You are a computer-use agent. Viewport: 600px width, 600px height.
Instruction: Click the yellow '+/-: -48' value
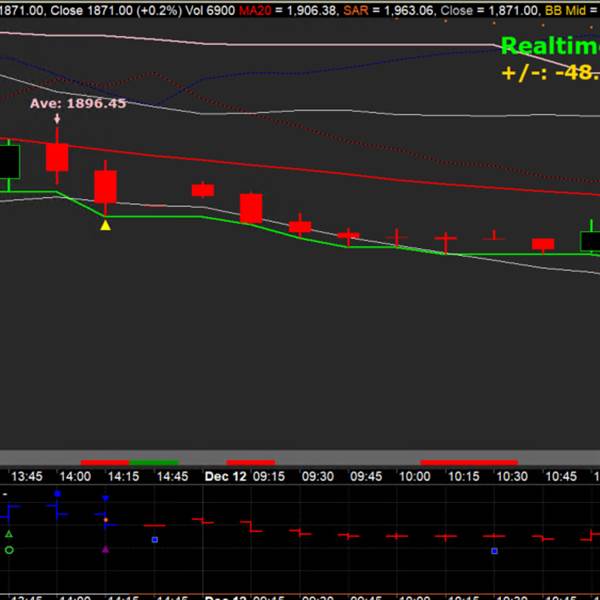point(551,72)
